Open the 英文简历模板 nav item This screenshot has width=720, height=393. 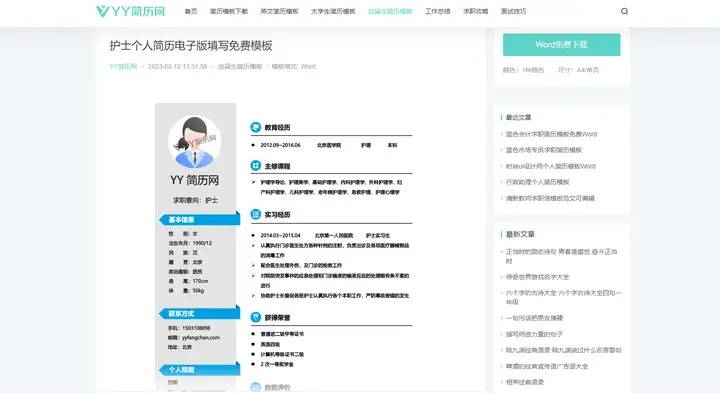point(279,11)
